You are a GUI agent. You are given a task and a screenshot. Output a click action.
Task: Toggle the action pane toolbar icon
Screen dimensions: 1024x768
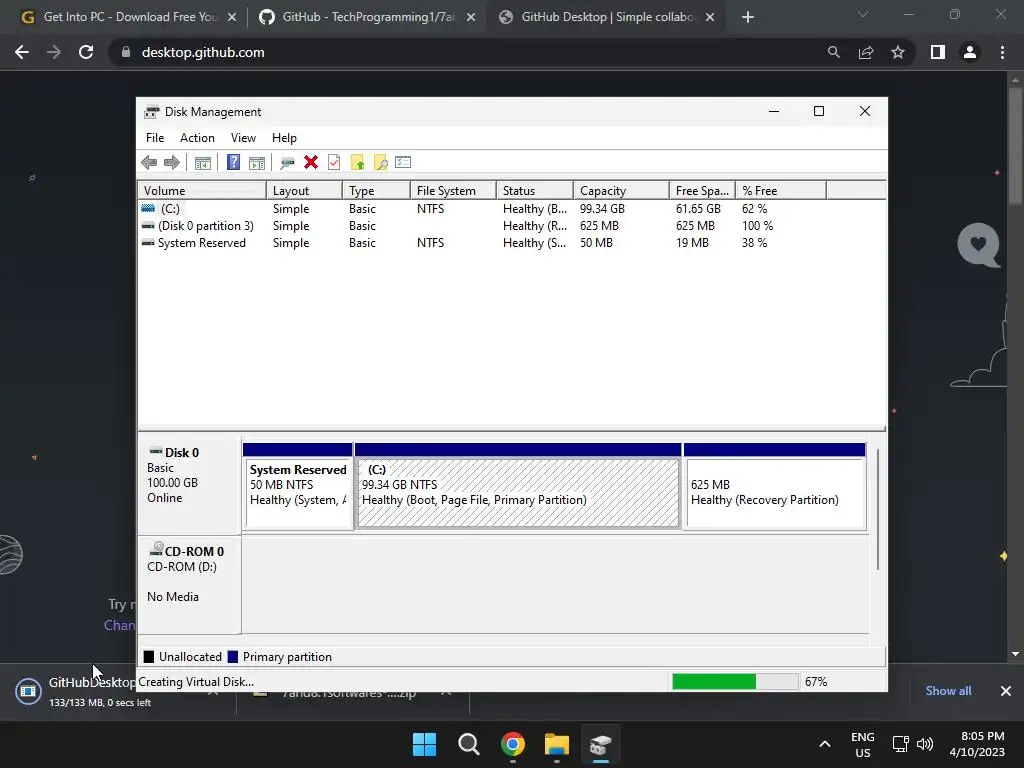(257, 163)
